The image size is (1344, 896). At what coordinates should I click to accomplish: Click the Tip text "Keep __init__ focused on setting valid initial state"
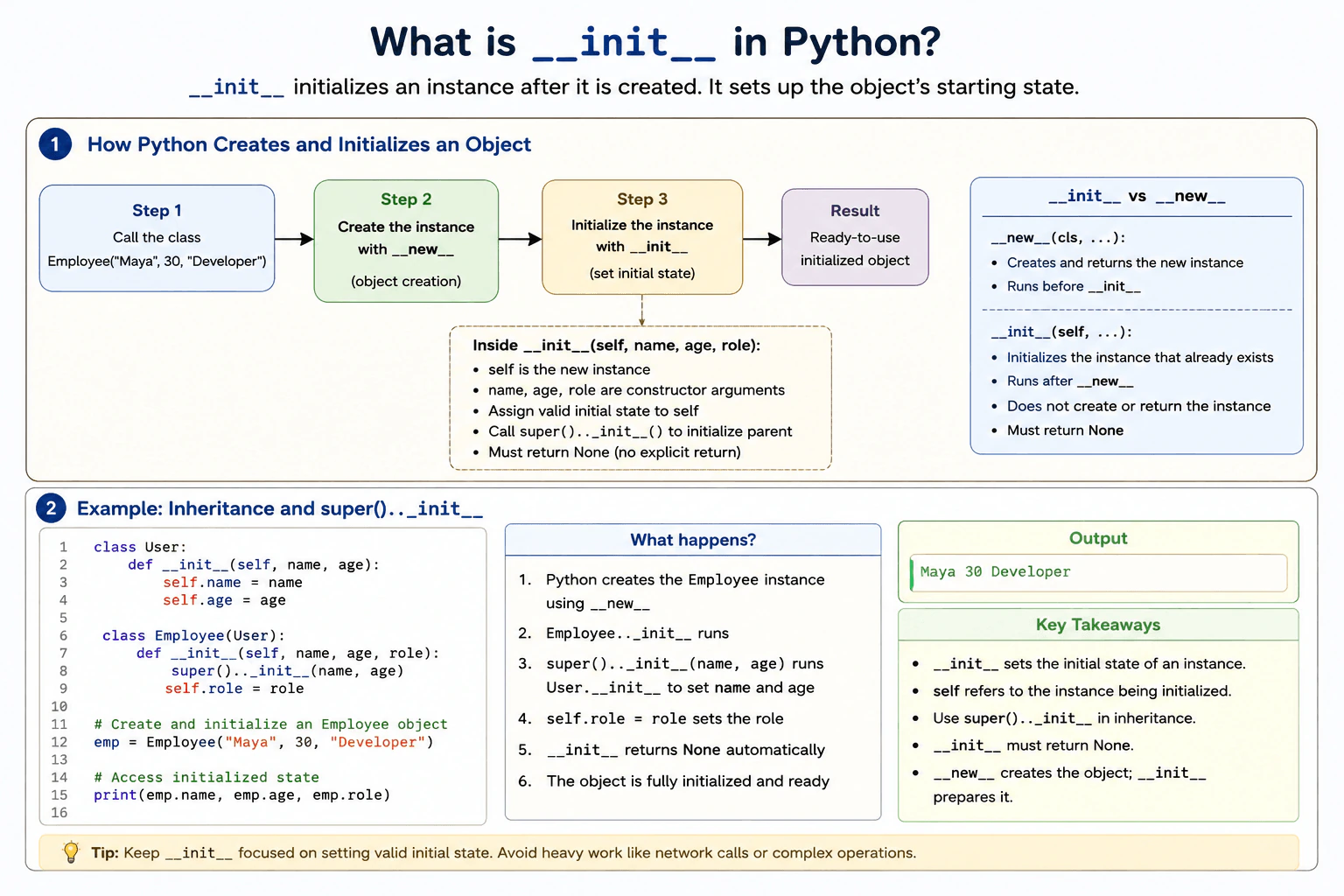[x=309, y=853]
